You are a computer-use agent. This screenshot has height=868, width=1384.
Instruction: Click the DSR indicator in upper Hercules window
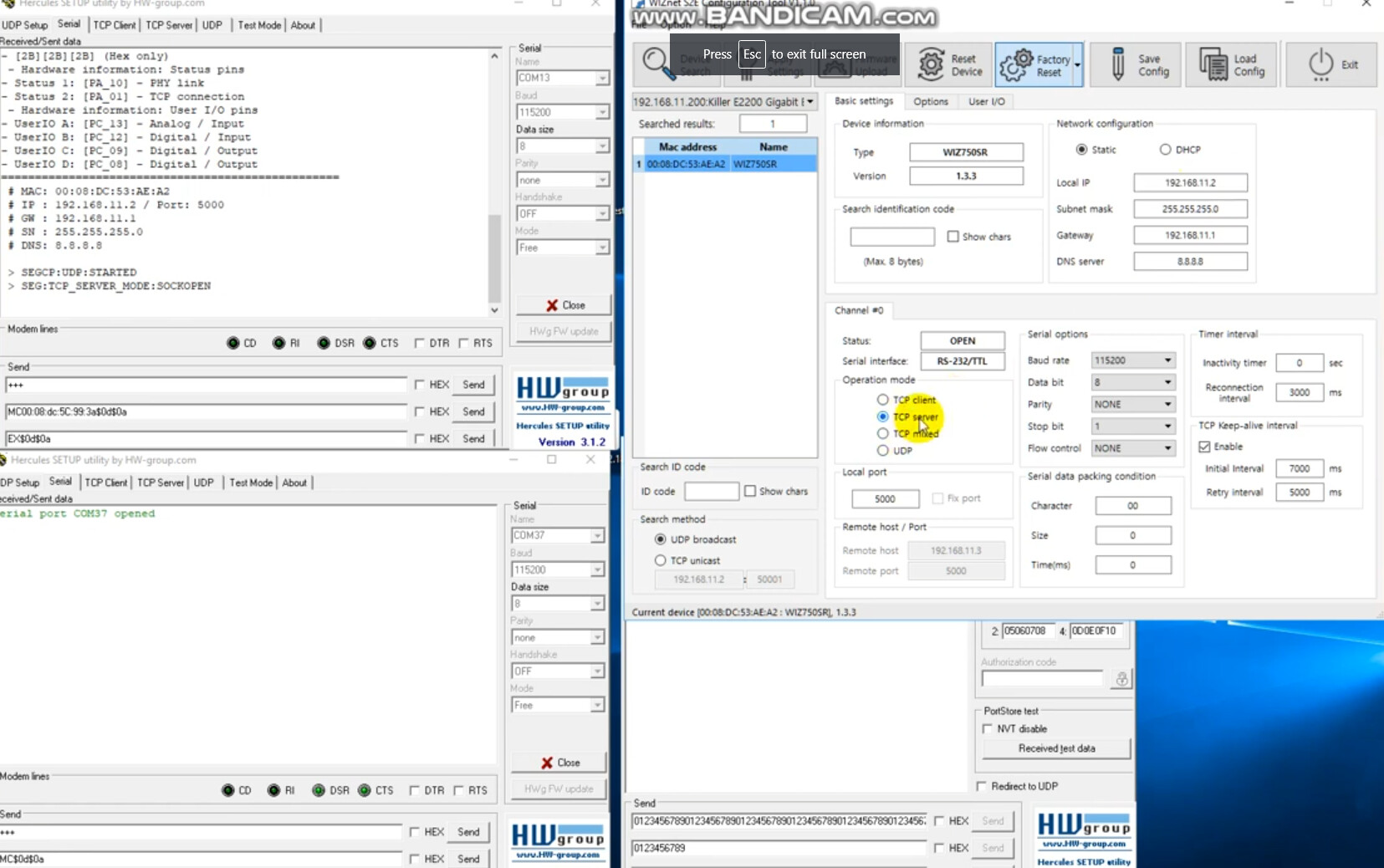tap(324, 343)
